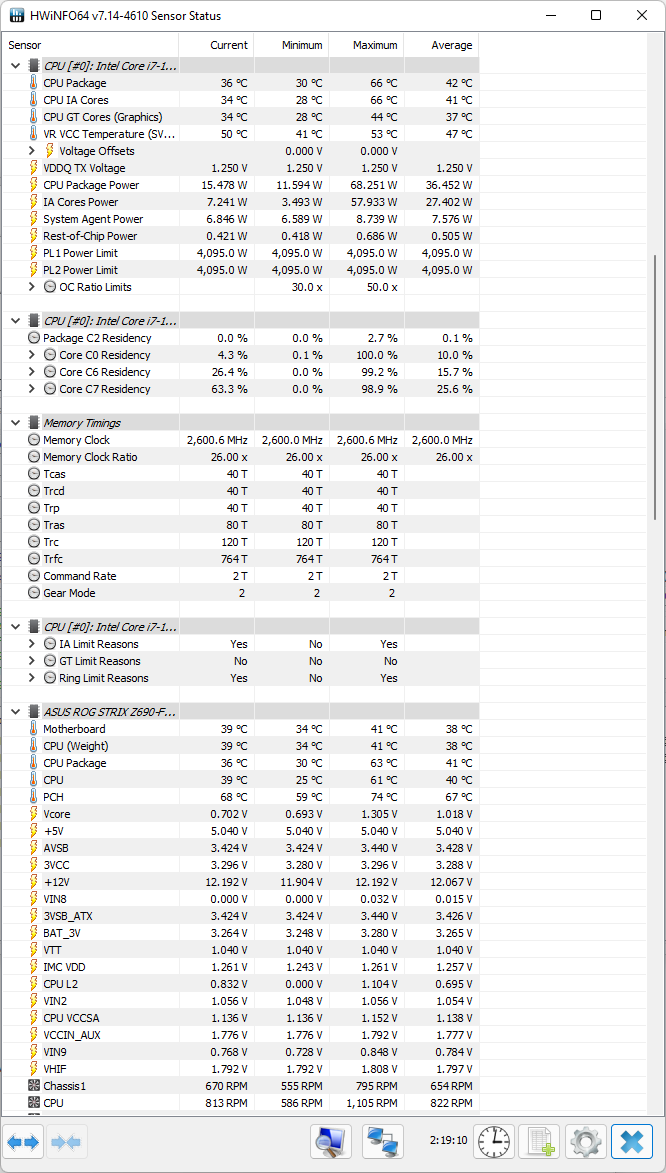Image resolution: width=666 pixels, height=1173 pixels.
Task: Click the expand layout arrows button
Action: pyautogui.click(x=23, y=1142)
